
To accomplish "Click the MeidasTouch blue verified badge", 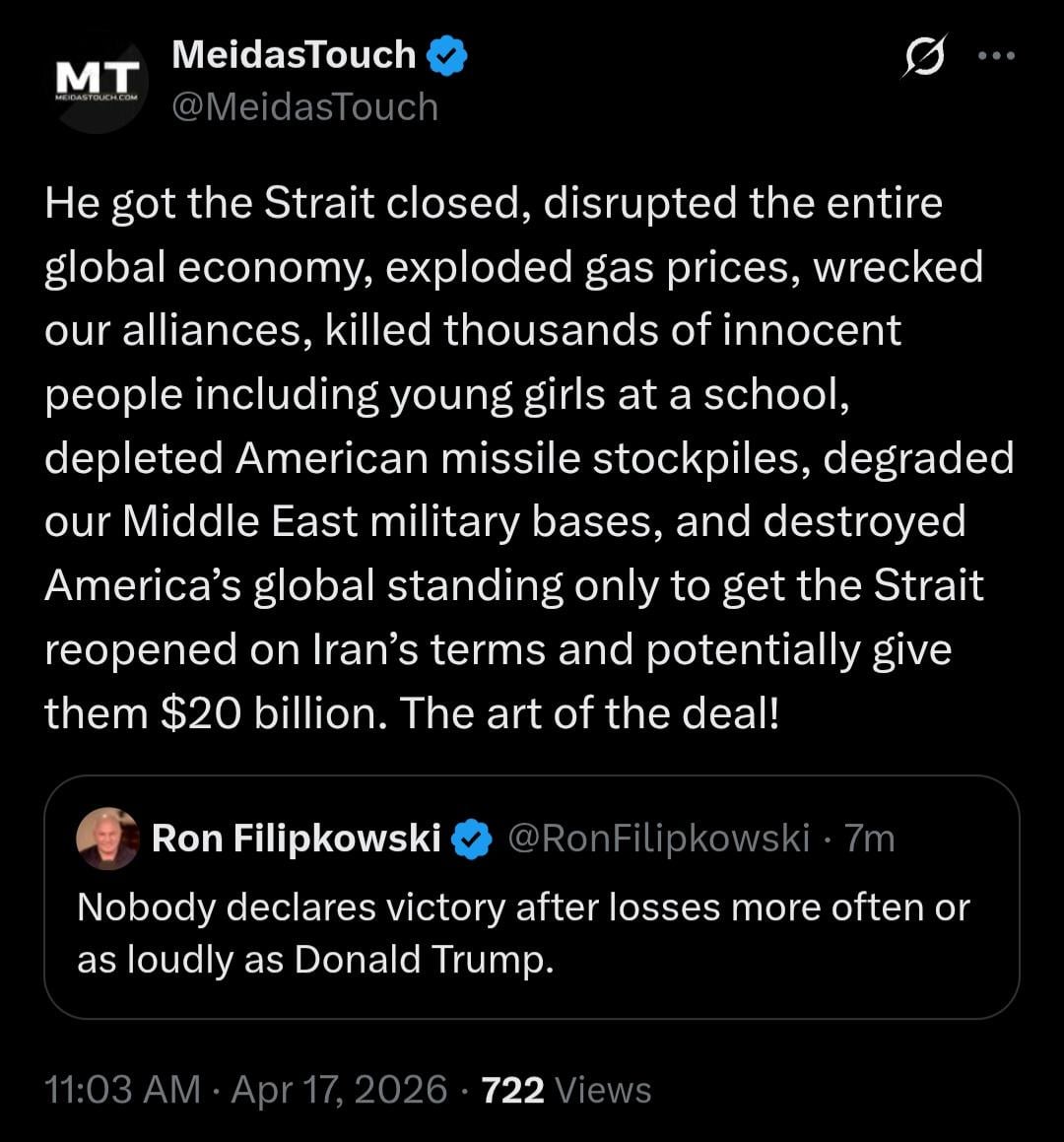I will point(447,55).
